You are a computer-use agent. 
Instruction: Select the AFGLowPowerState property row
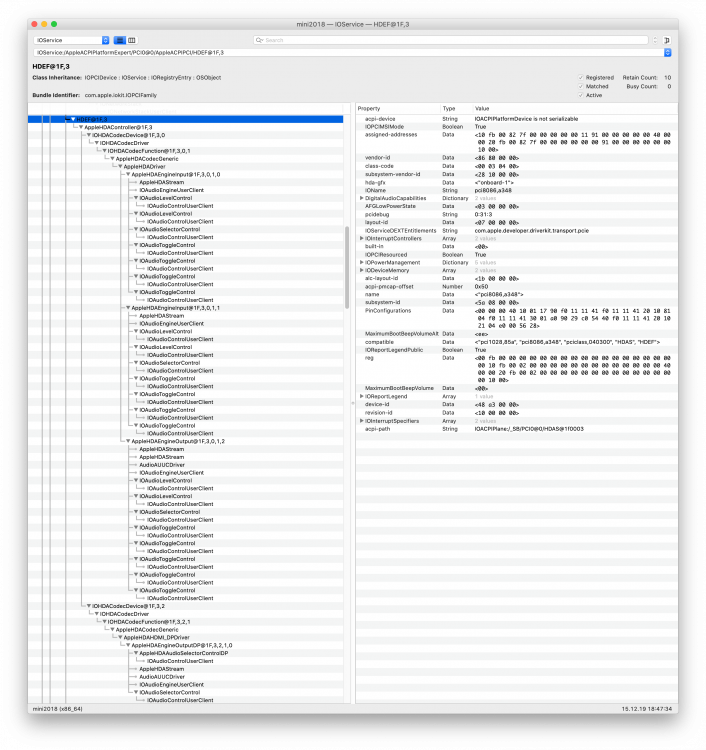[517, 206]
